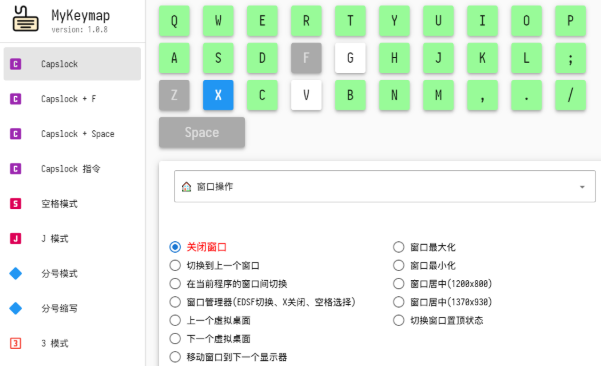This screenshot has width=601, height=366.
Task: Choose the 窗口管理器 radio option
Action: point(175,302)
